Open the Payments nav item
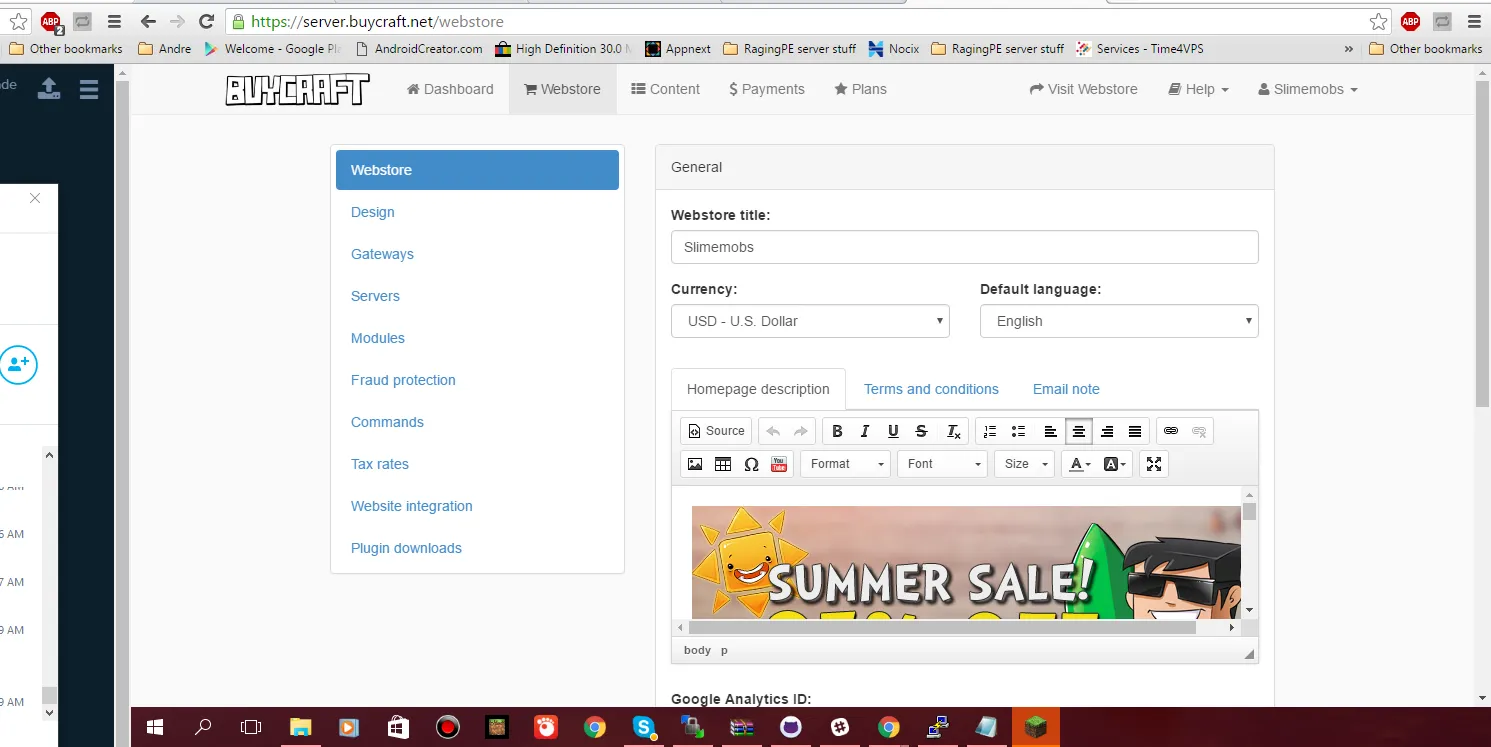Viewport: 1491px width, 747px height. 767,89
